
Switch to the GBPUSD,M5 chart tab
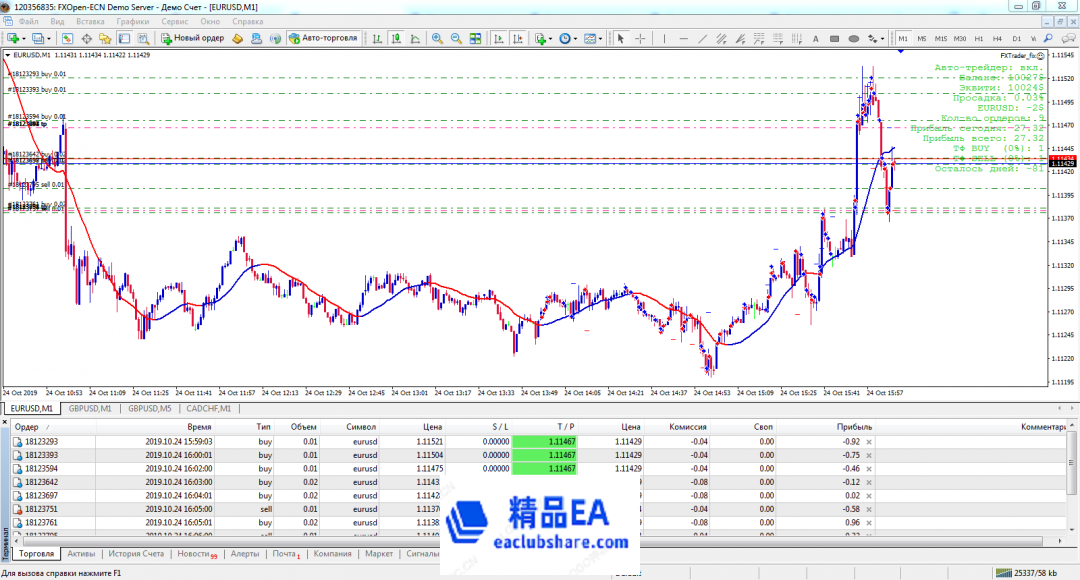[x=150, y=408]
